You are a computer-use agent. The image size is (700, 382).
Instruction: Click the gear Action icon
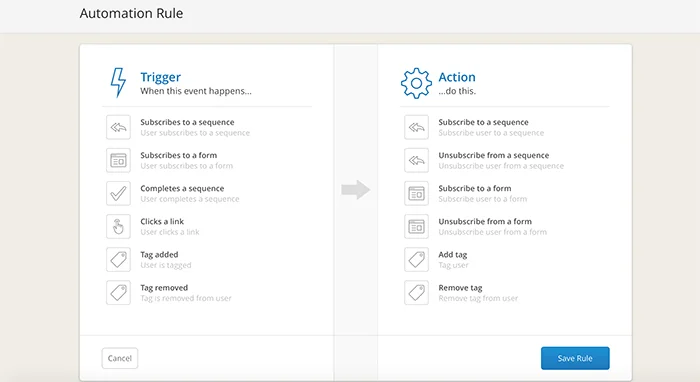pos(416,83)
